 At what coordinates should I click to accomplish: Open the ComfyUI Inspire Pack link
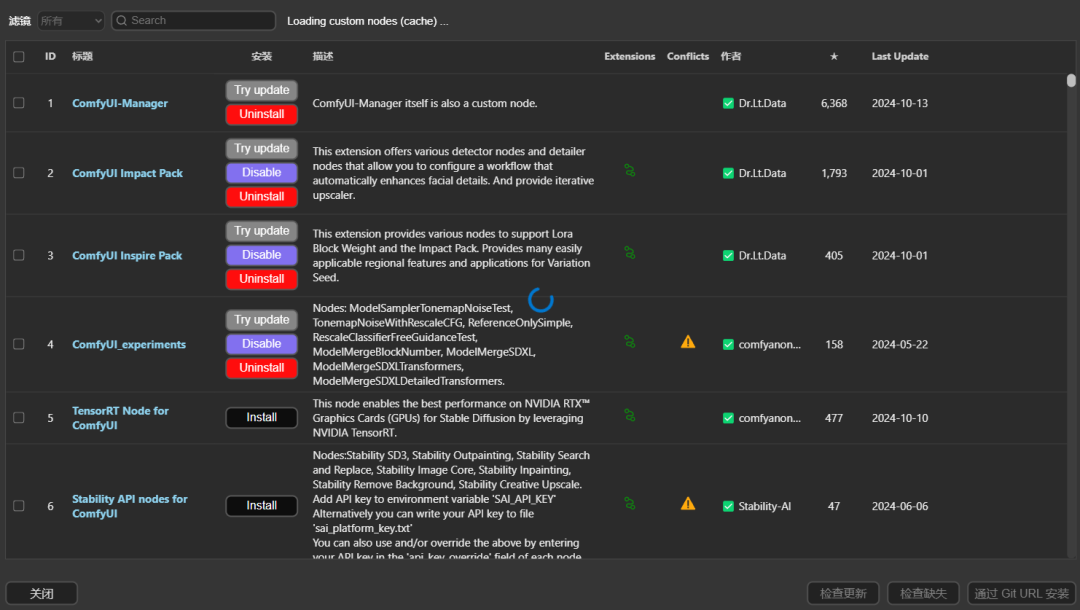coord(127,255)
